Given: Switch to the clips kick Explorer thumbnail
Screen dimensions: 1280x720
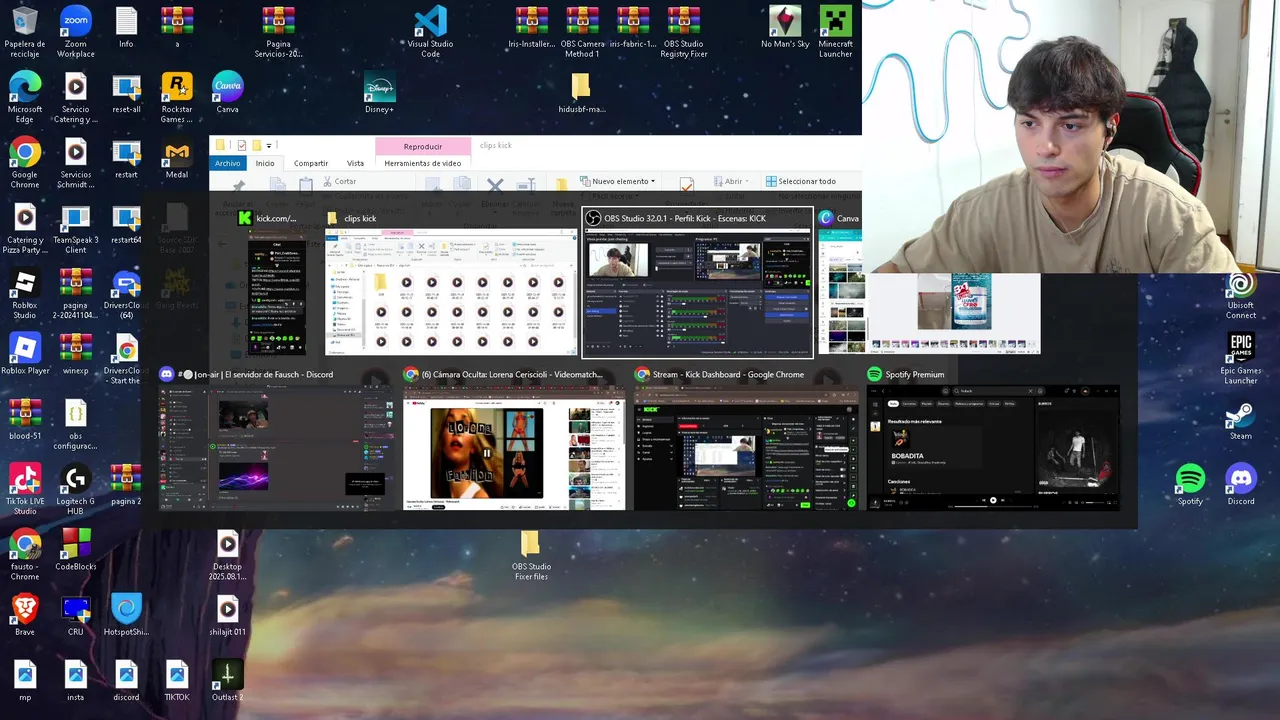Looking at the screenshot, I should [451, 283].
